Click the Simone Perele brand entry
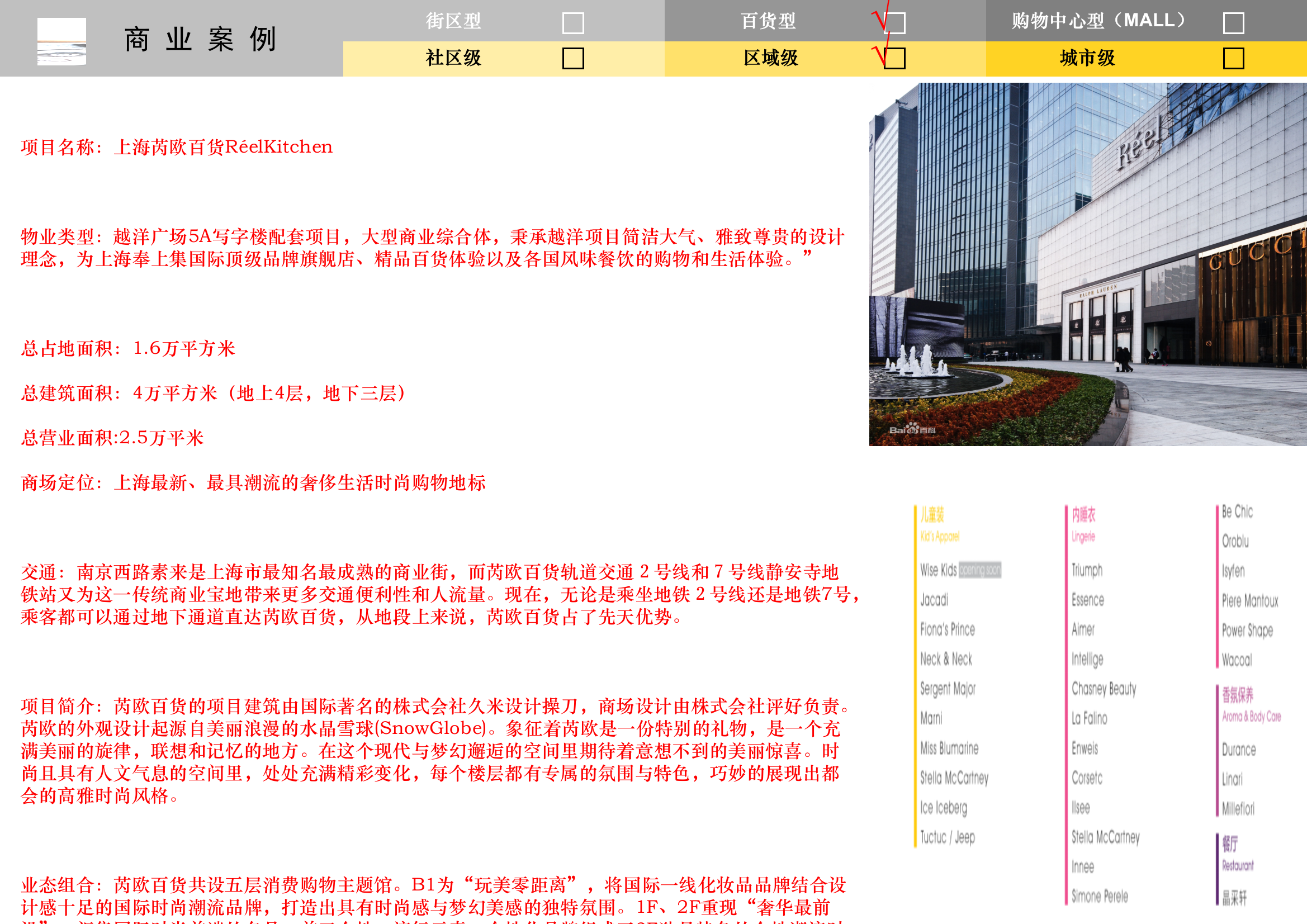 point(1100,896)
